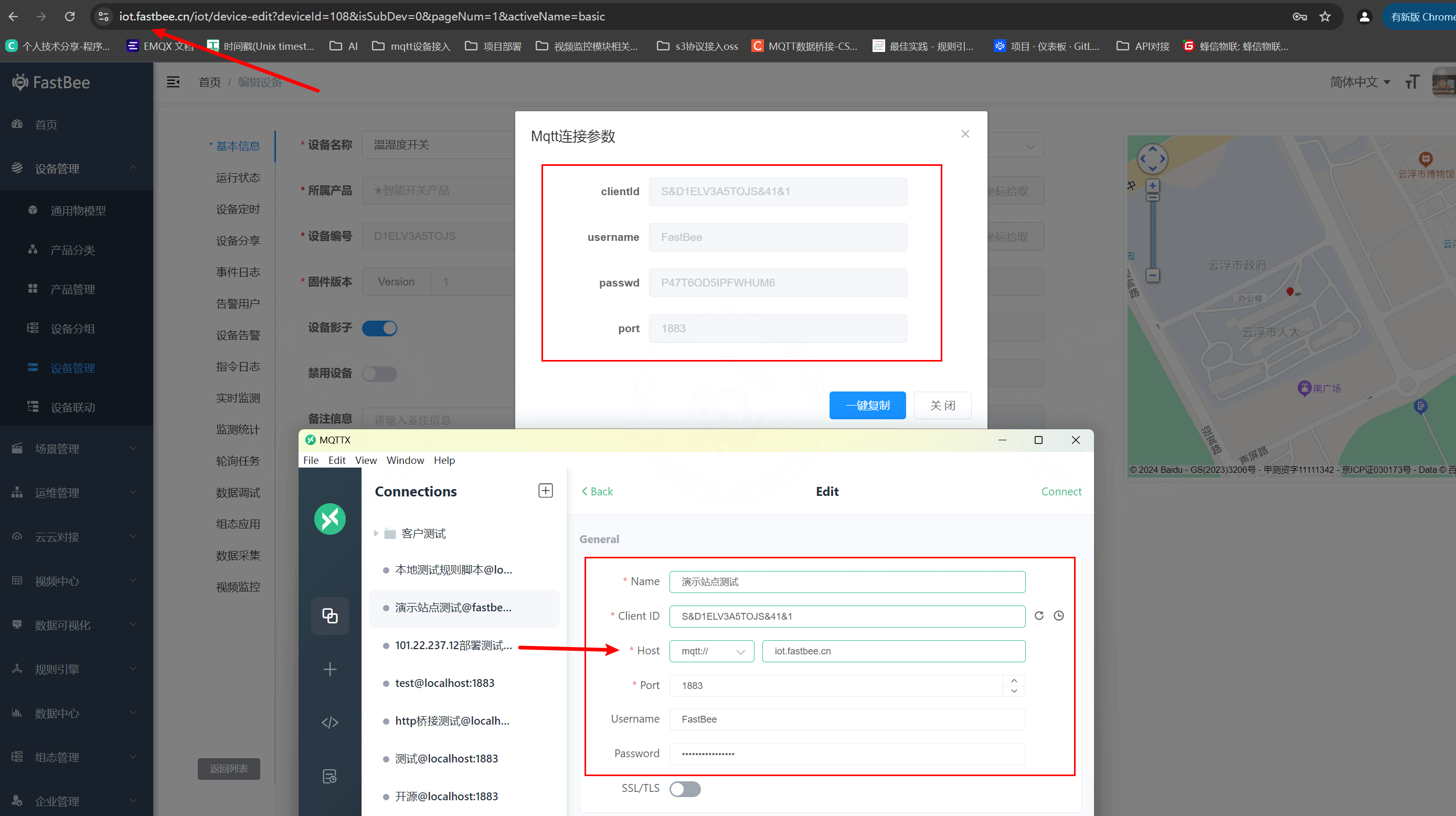The height and width of the screenshot is (816, 1456).
Task: Click Connect in MQTTX edit page
Action: 1061,491
